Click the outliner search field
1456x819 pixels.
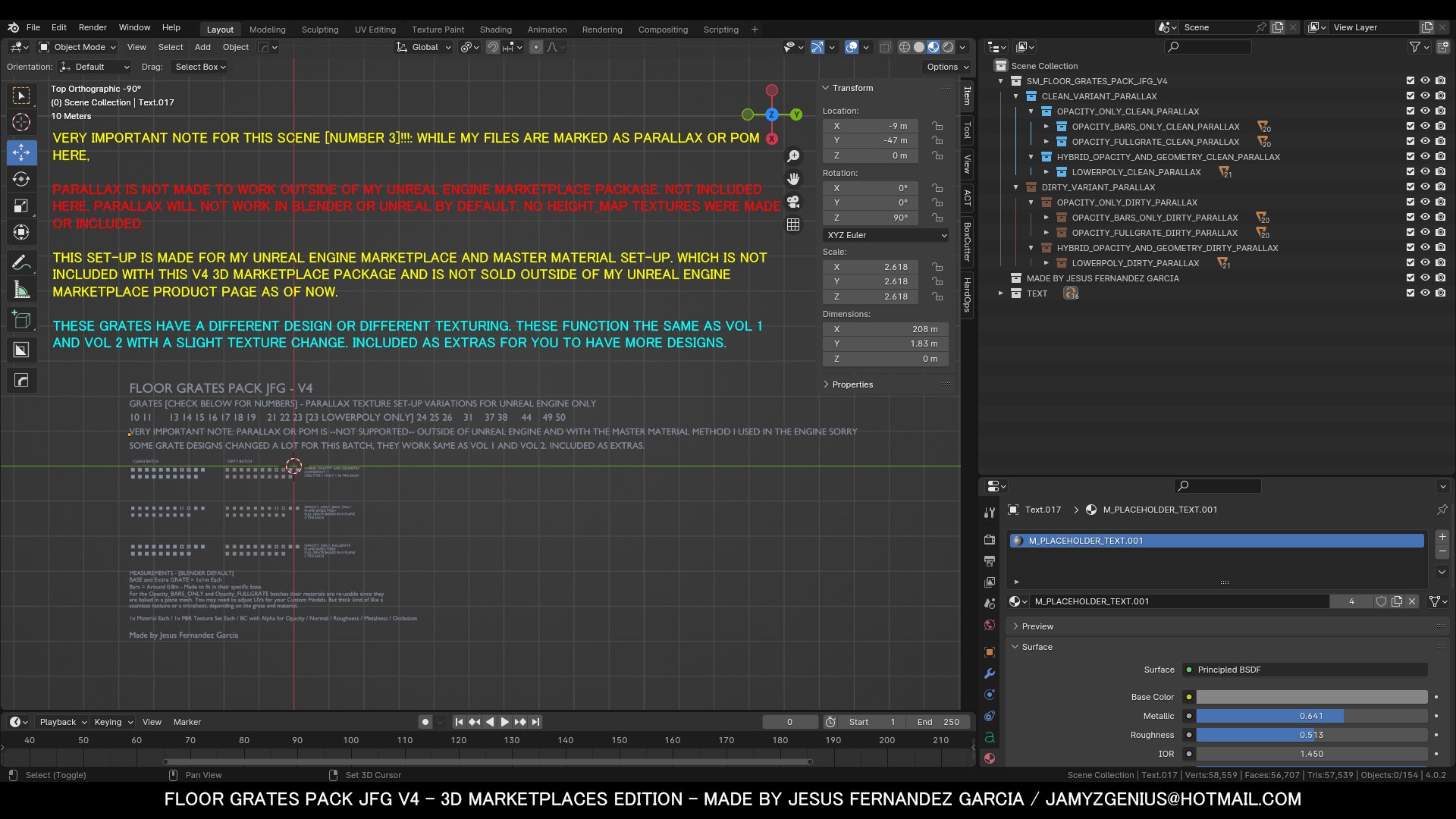(1208, 47)
